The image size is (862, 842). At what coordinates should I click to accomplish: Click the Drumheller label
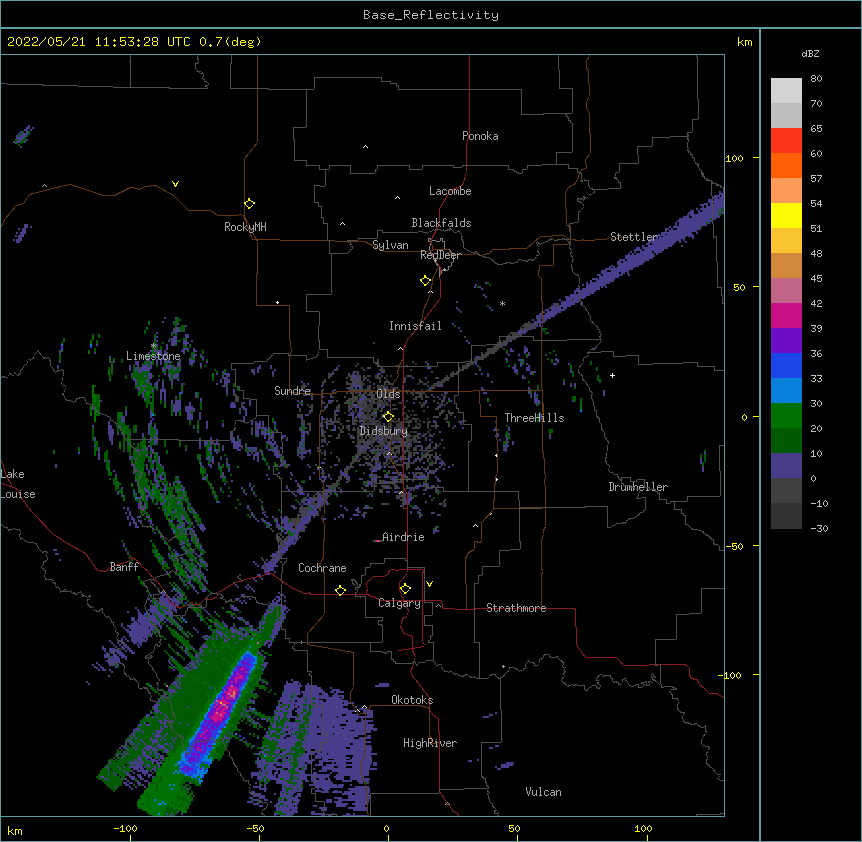pyautogui.click(x=638, y=487)
